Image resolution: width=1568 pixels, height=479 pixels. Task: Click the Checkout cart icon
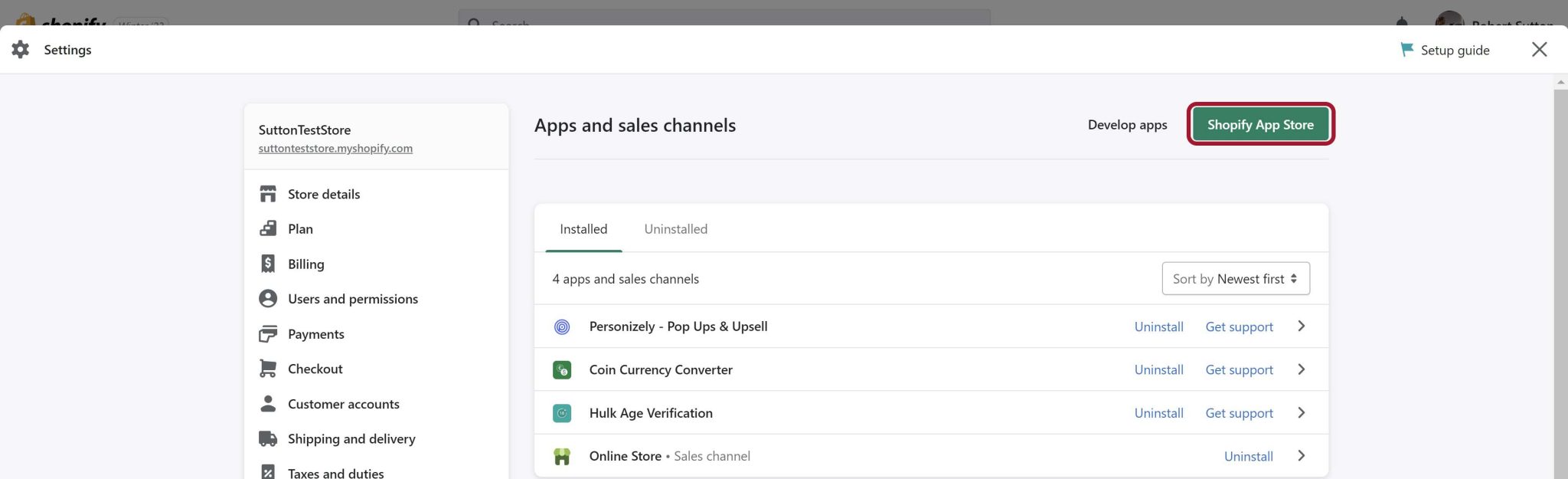[268, 369]
